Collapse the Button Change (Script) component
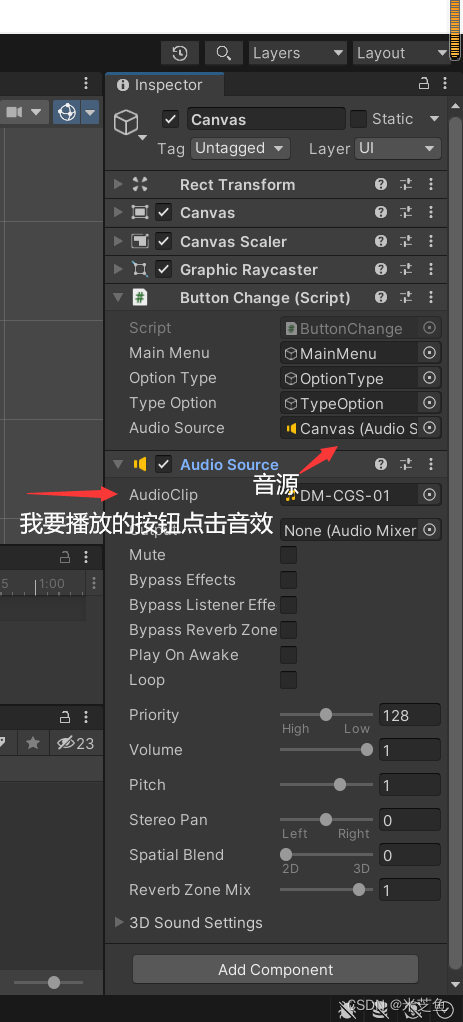 [118, 297]
